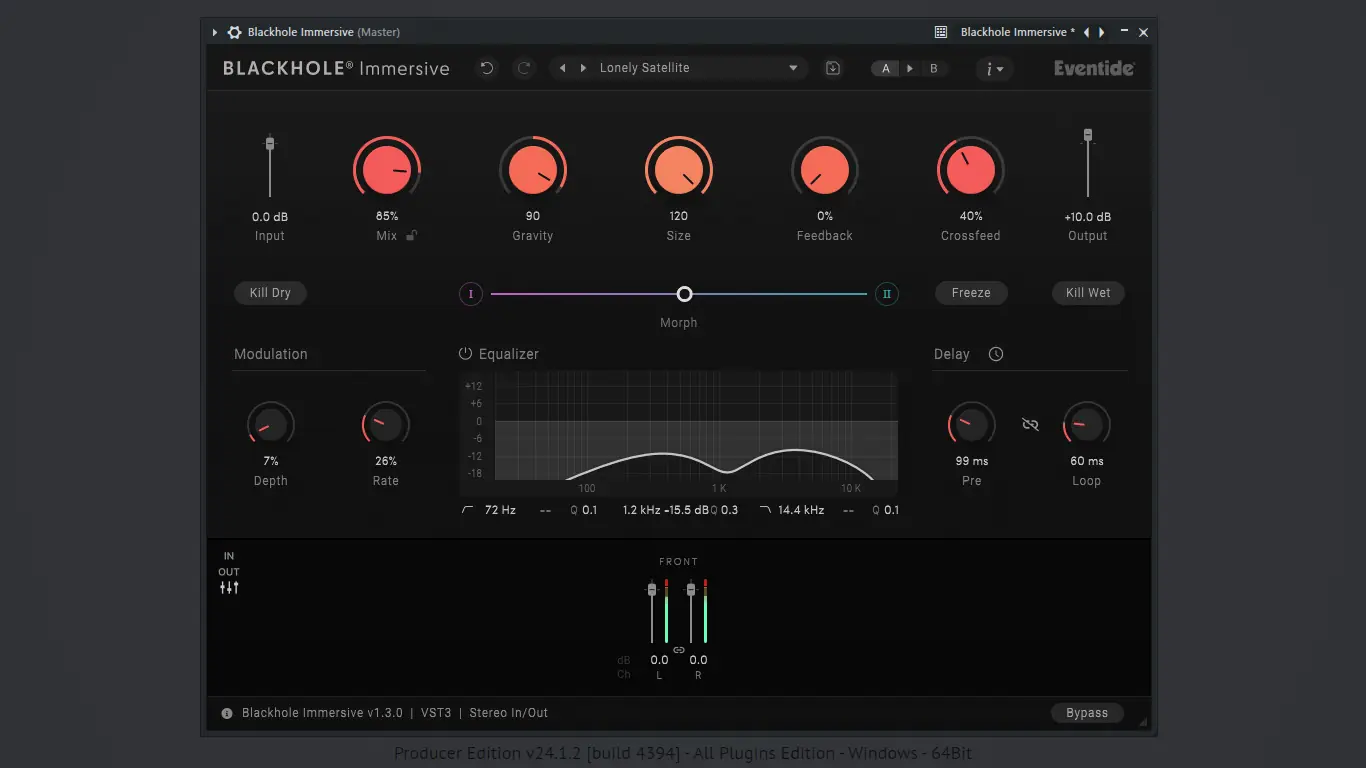The image size is (1366, 768).
Task: Toggle Kill Wet
Action: 1088,292
